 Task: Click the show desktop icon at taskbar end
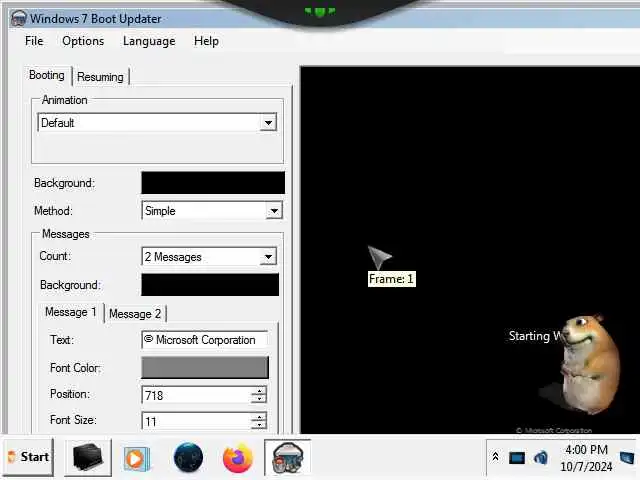tap(628, 457)
